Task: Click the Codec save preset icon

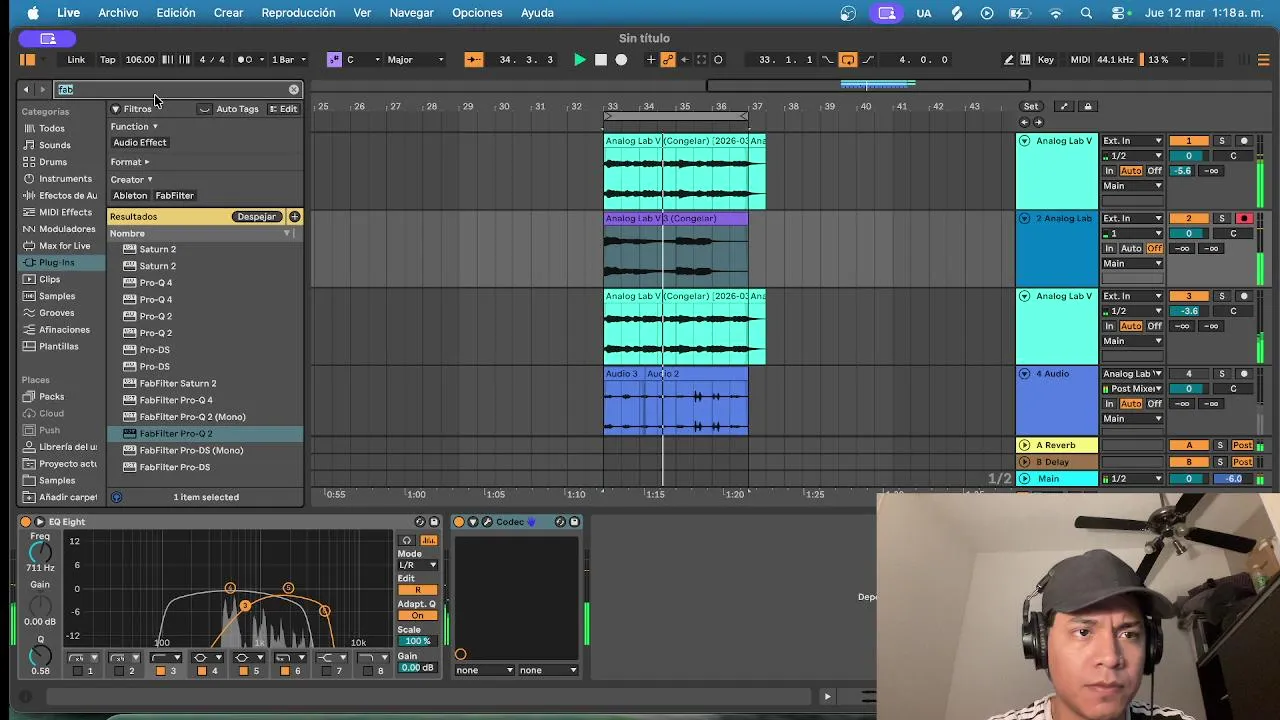Action: (x=574, y=522)
